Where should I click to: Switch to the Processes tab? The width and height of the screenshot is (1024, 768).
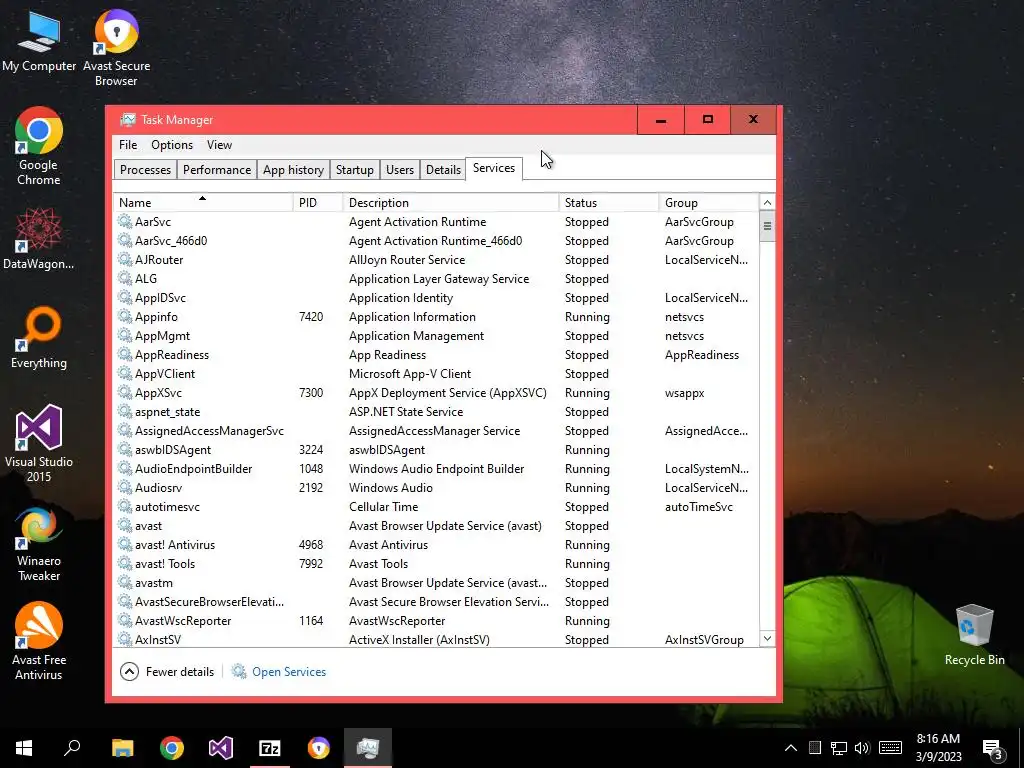pyautogui.click(x=145, y=170)
